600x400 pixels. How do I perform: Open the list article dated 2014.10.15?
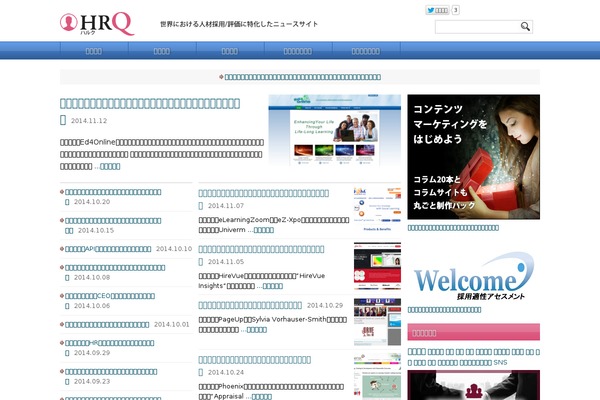click(113, 220)
